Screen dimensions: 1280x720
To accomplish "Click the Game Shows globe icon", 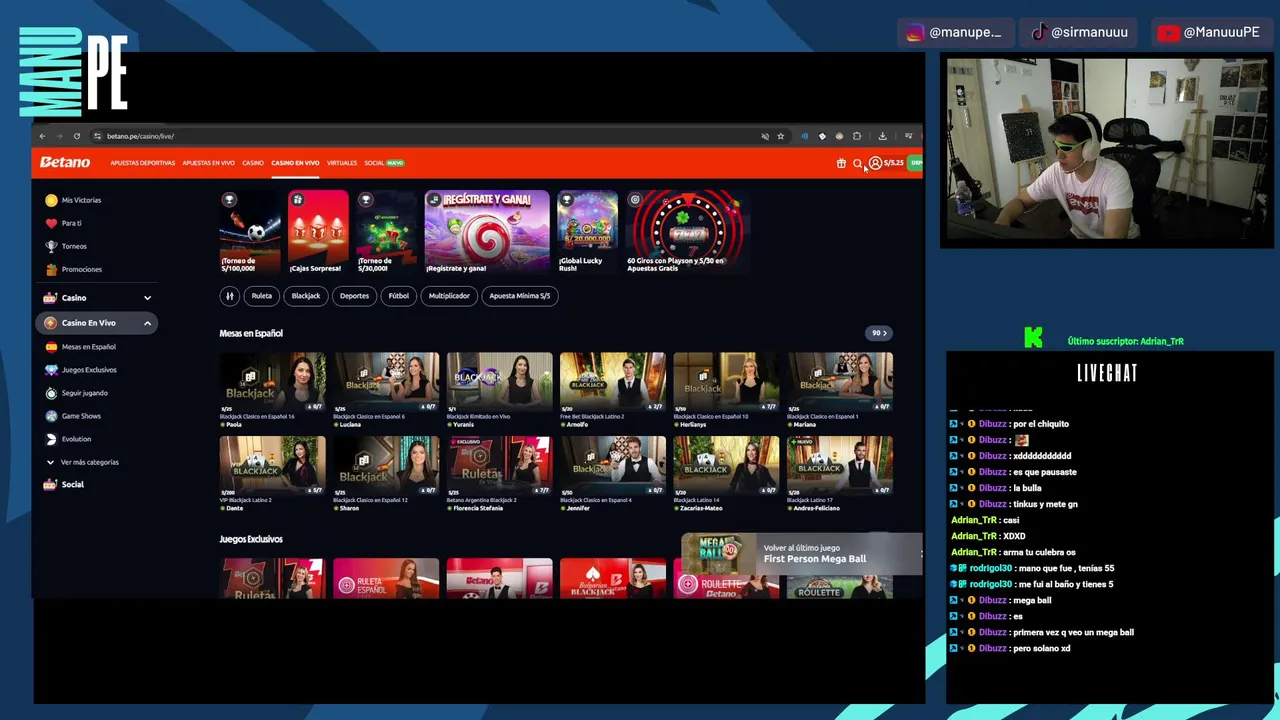I will [51, 416].
